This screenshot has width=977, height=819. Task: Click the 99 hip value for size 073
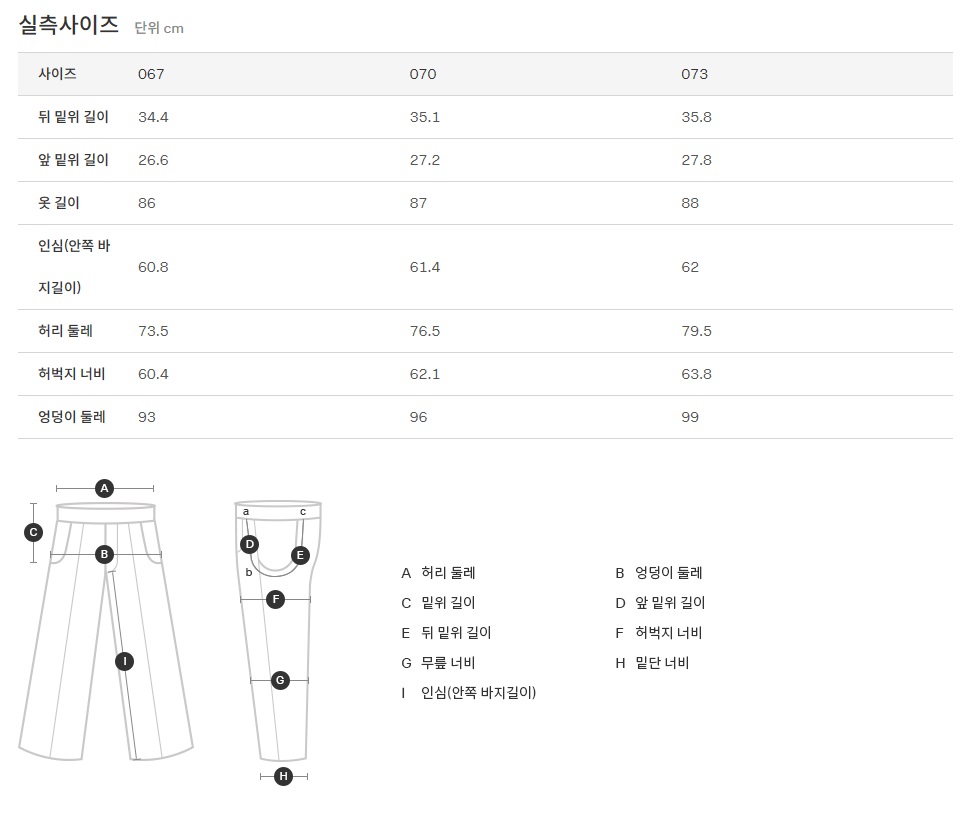point(690,417)
